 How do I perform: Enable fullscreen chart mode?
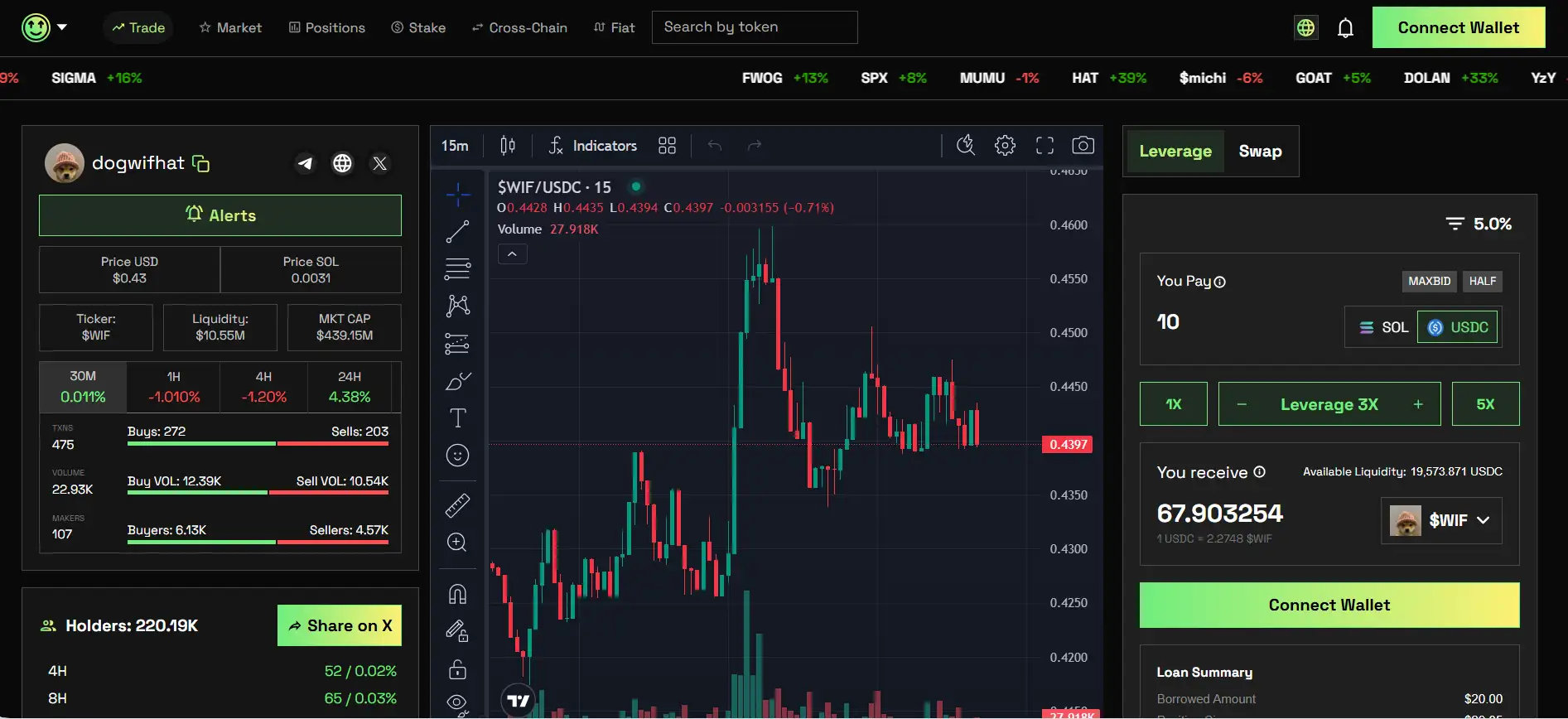pos(1045,146)
